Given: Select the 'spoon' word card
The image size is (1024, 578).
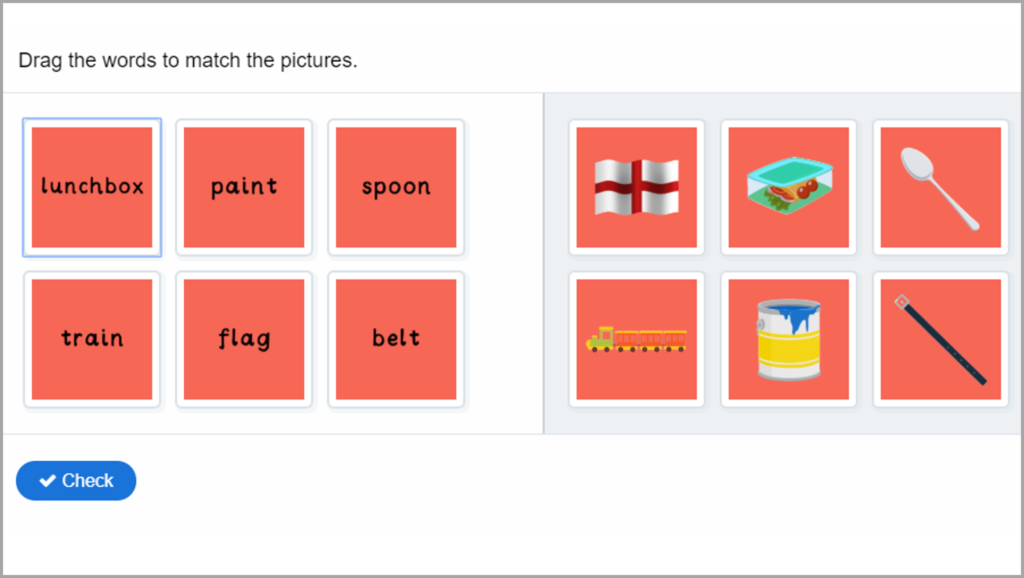Looking at the screenshot, I should [396, 187].
